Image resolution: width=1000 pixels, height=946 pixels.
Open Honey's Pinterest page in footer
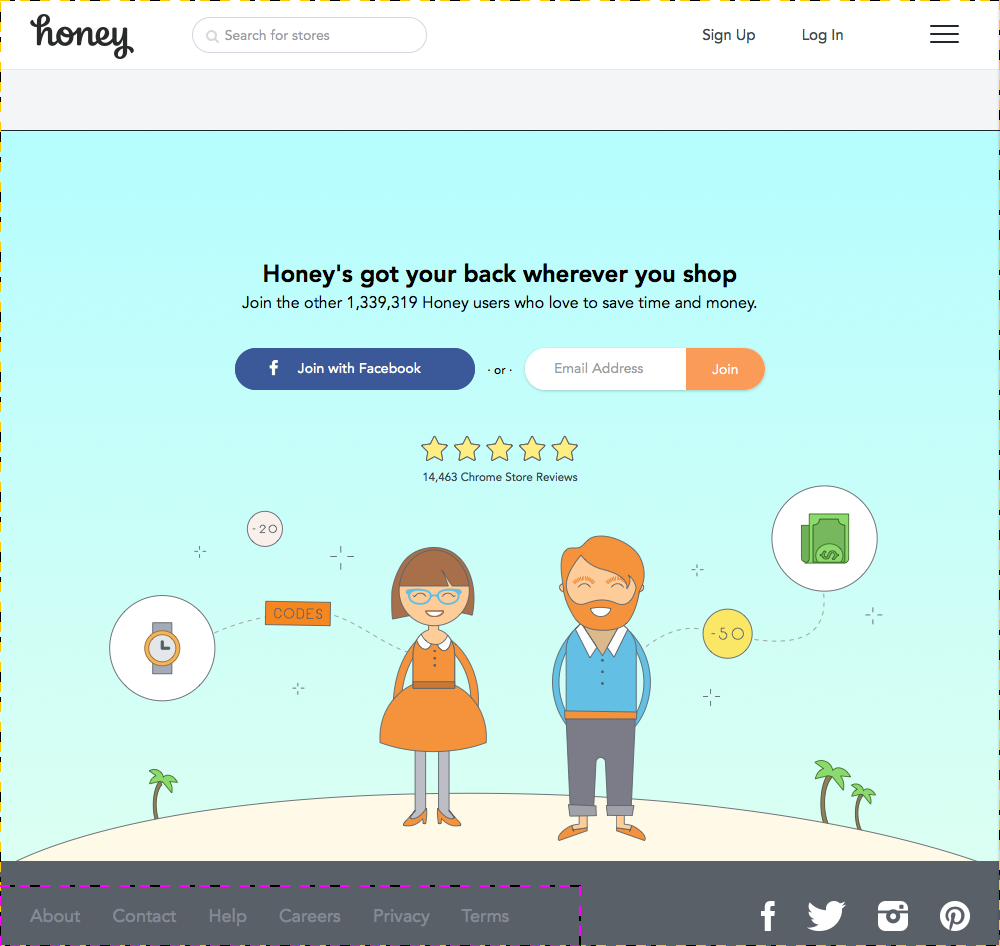tap(955, 916)
